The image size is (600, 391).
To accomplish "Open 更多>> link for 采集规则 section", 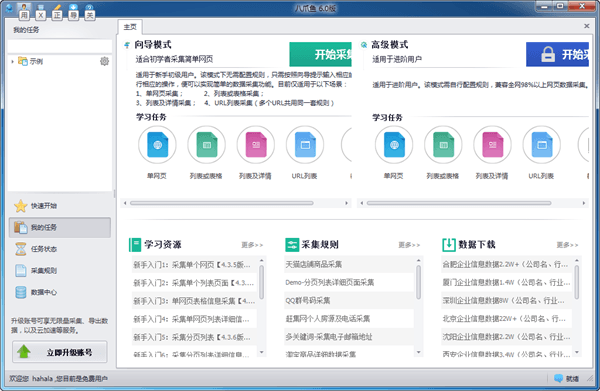I will point(409,245).
